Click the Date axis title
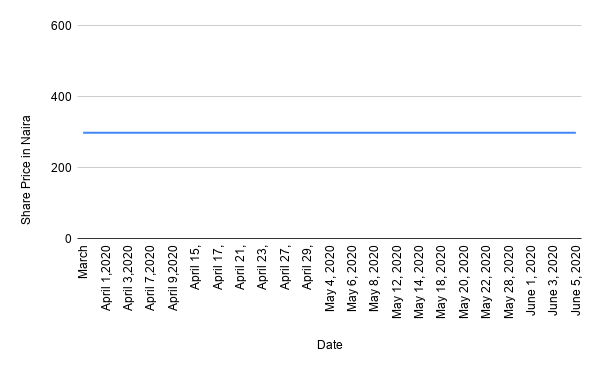 point(329,345)
